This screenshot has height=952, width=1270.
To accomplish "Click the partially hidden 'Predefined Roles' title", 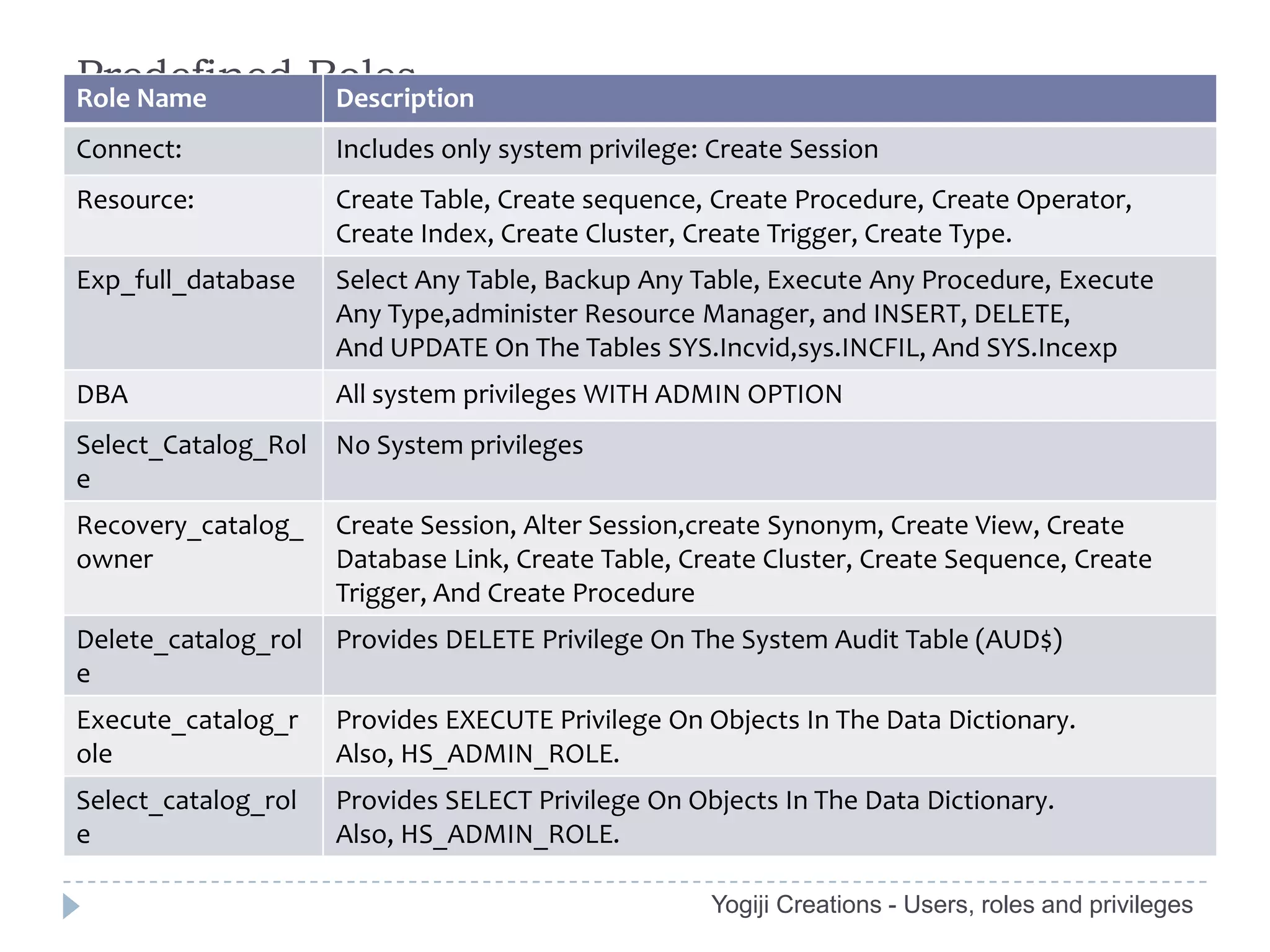I will [x=246, y=66].
